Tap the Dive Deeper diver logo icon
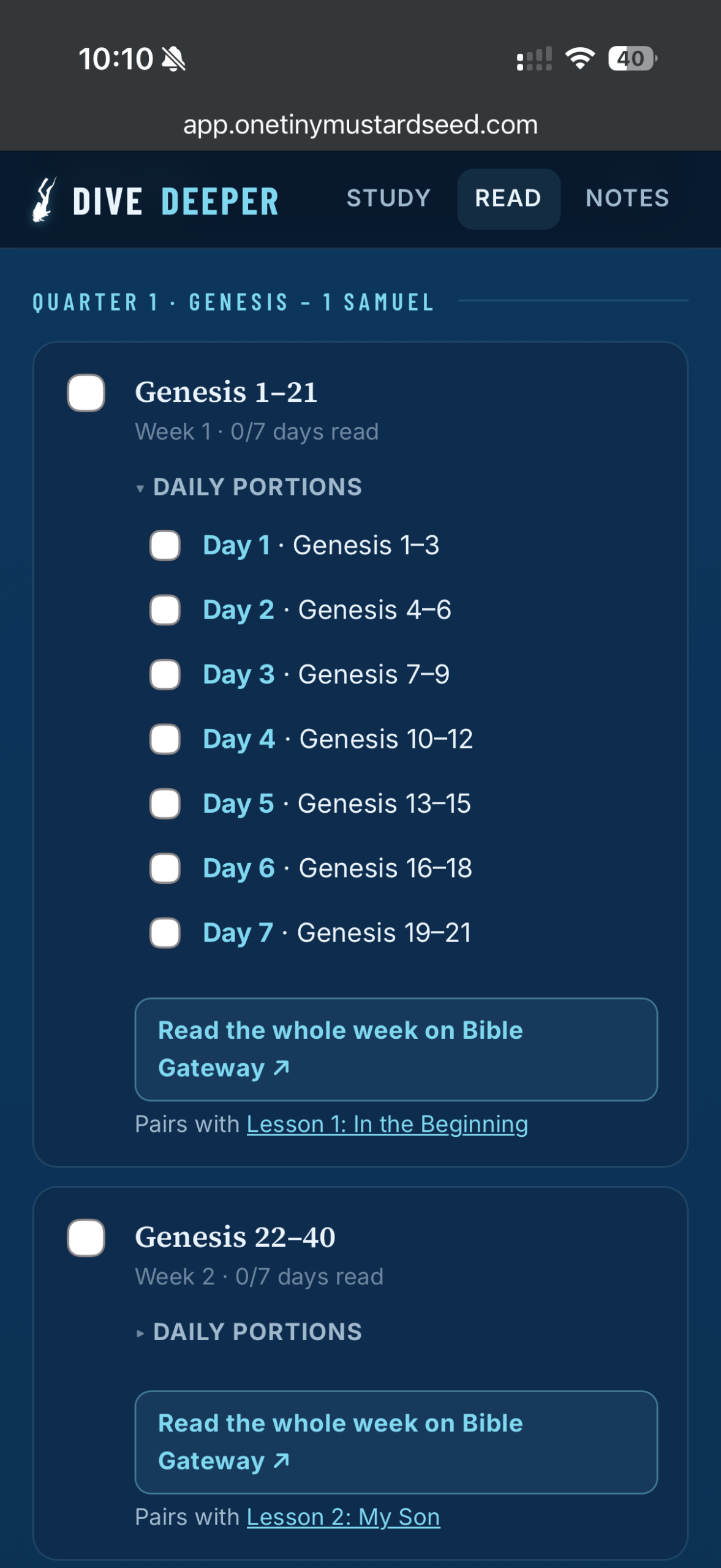The height and width of the screenshot is (1568, 721). [x=44, y=200]
